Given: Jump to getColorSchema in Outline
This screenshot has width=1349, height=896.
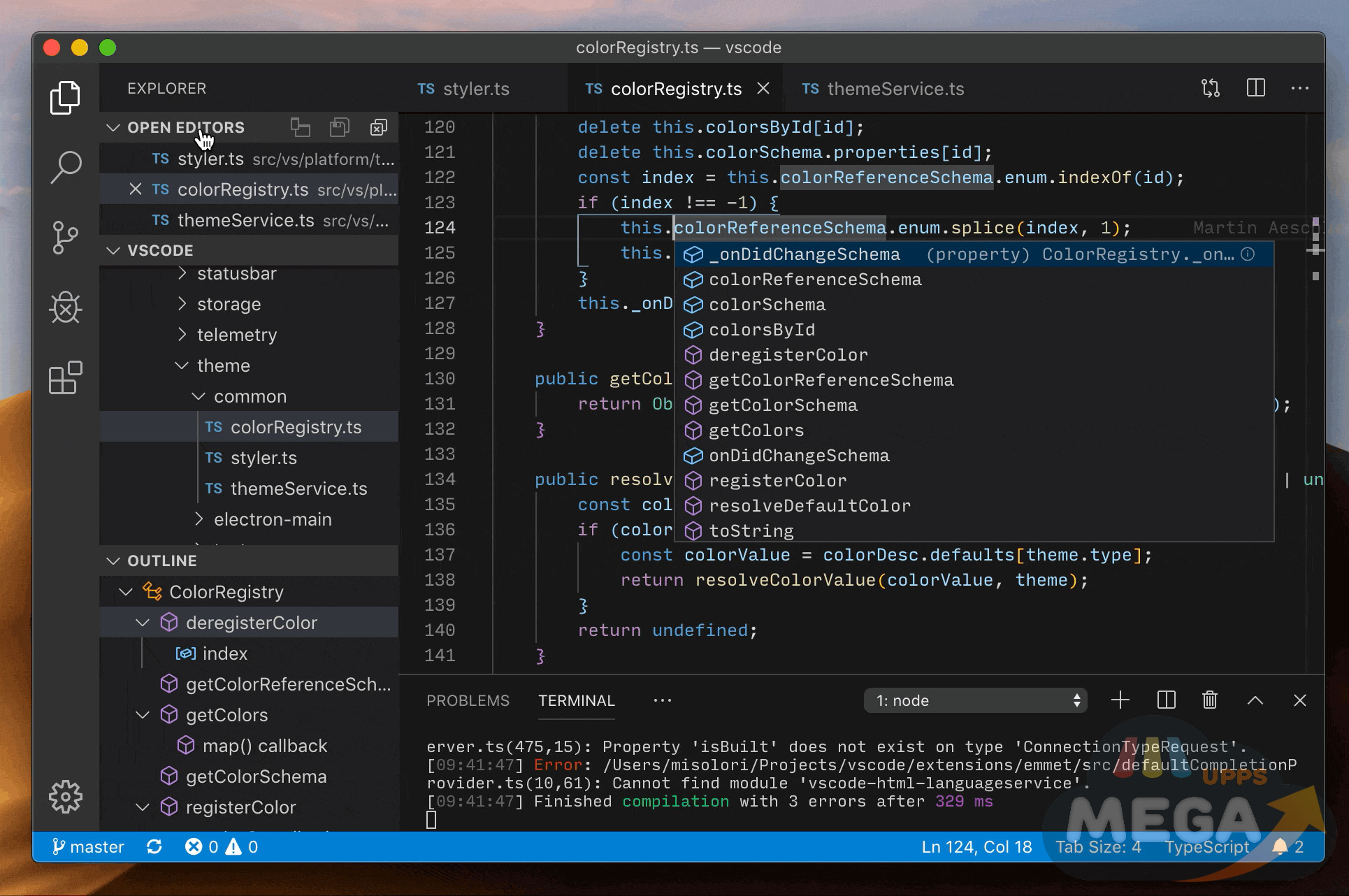Looking at the screenshot, I should 250,776.
